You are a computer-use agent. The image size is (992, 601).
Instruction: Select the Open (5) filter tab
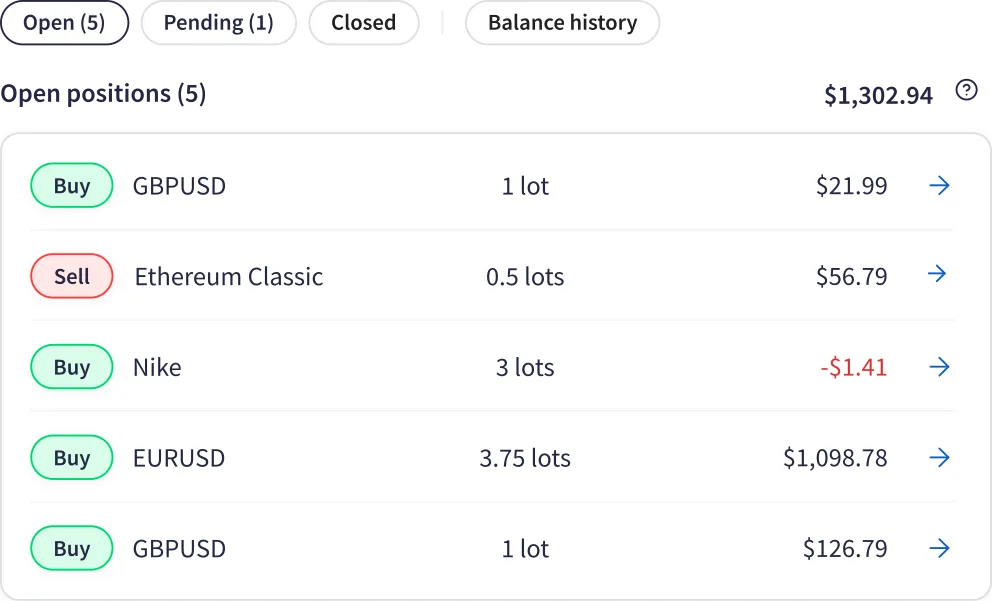coord(64,22)
